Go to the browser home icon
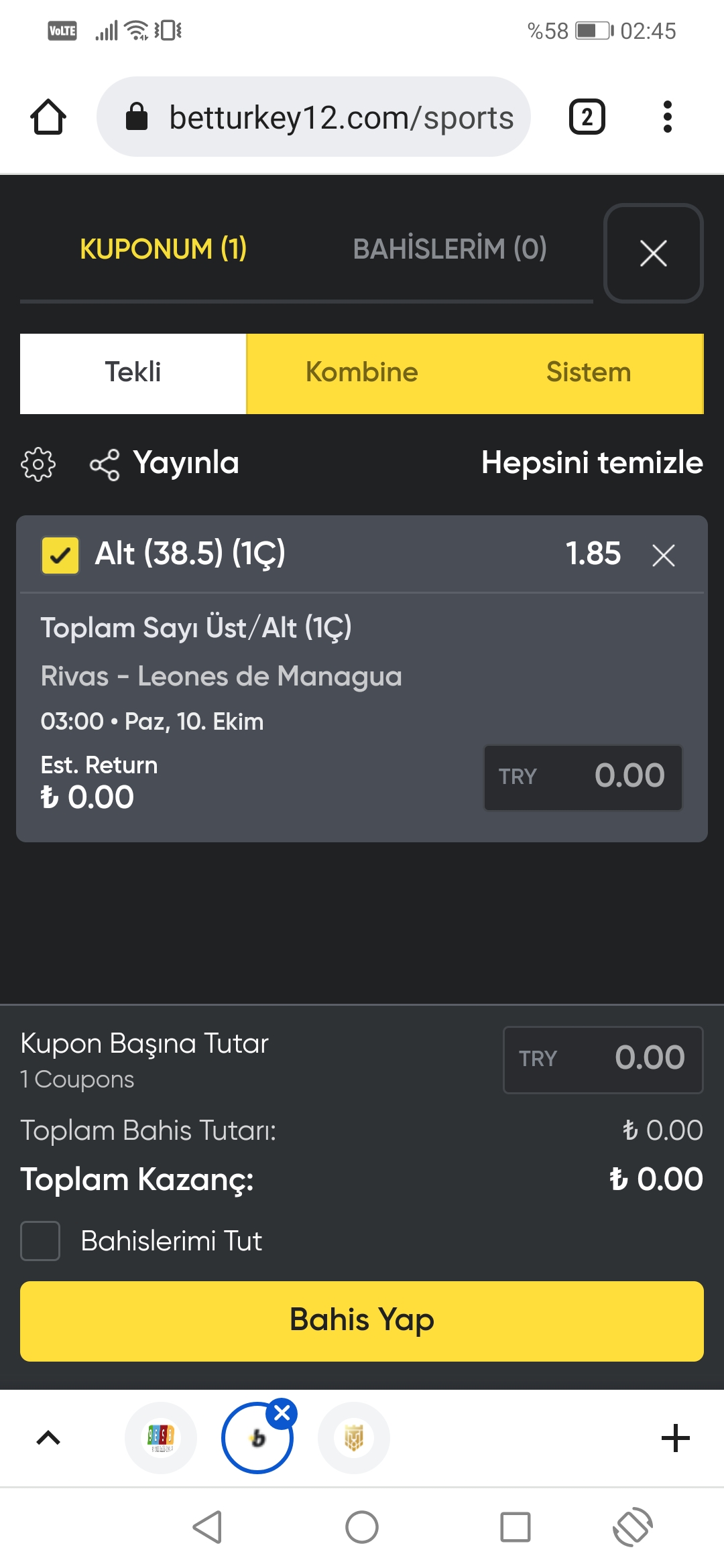 click(x=48, y=117)
